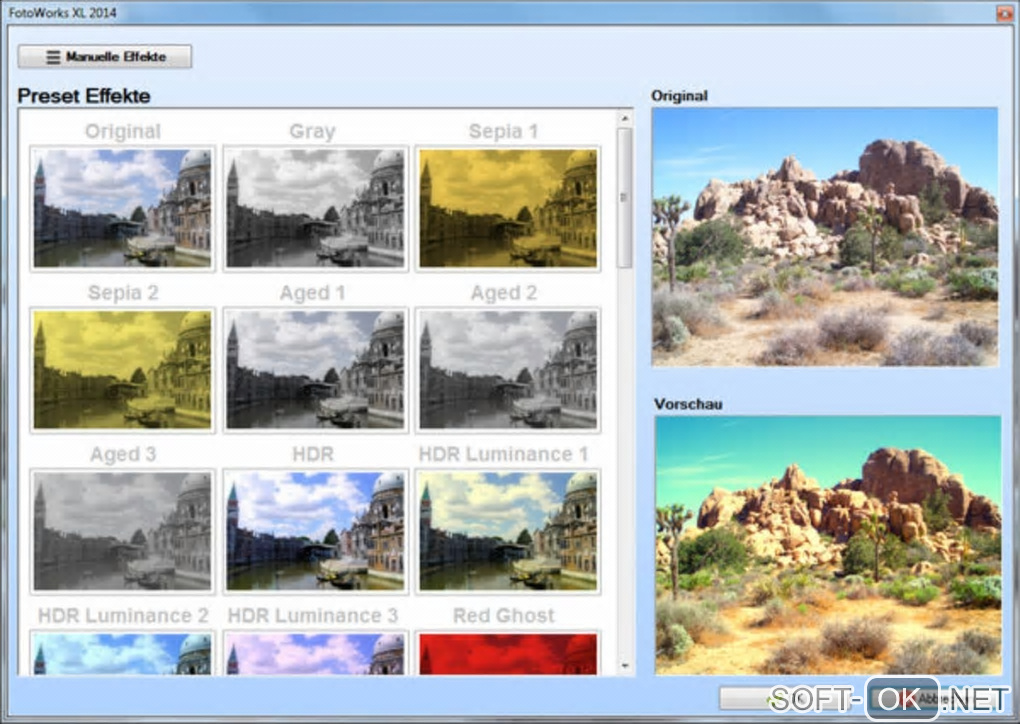Image resolution: width=1020 pixels, height=724 pixels.
Task: Click the 'Aged 3' label text
Action: click(x=123, y=453)
